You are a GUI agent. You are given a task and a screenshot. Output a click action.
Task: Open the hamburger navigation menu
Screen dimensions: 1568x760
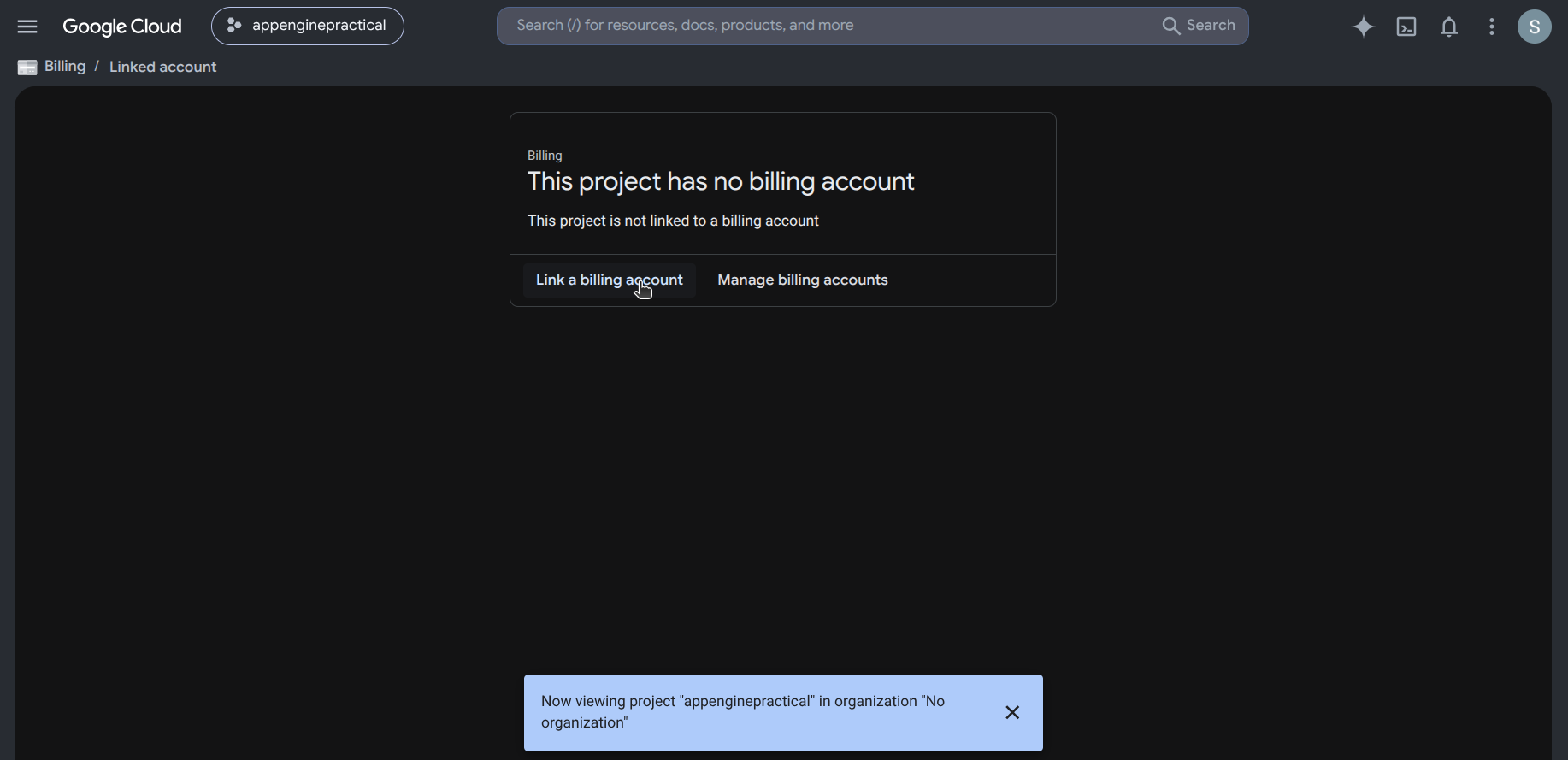coord(27,27)
